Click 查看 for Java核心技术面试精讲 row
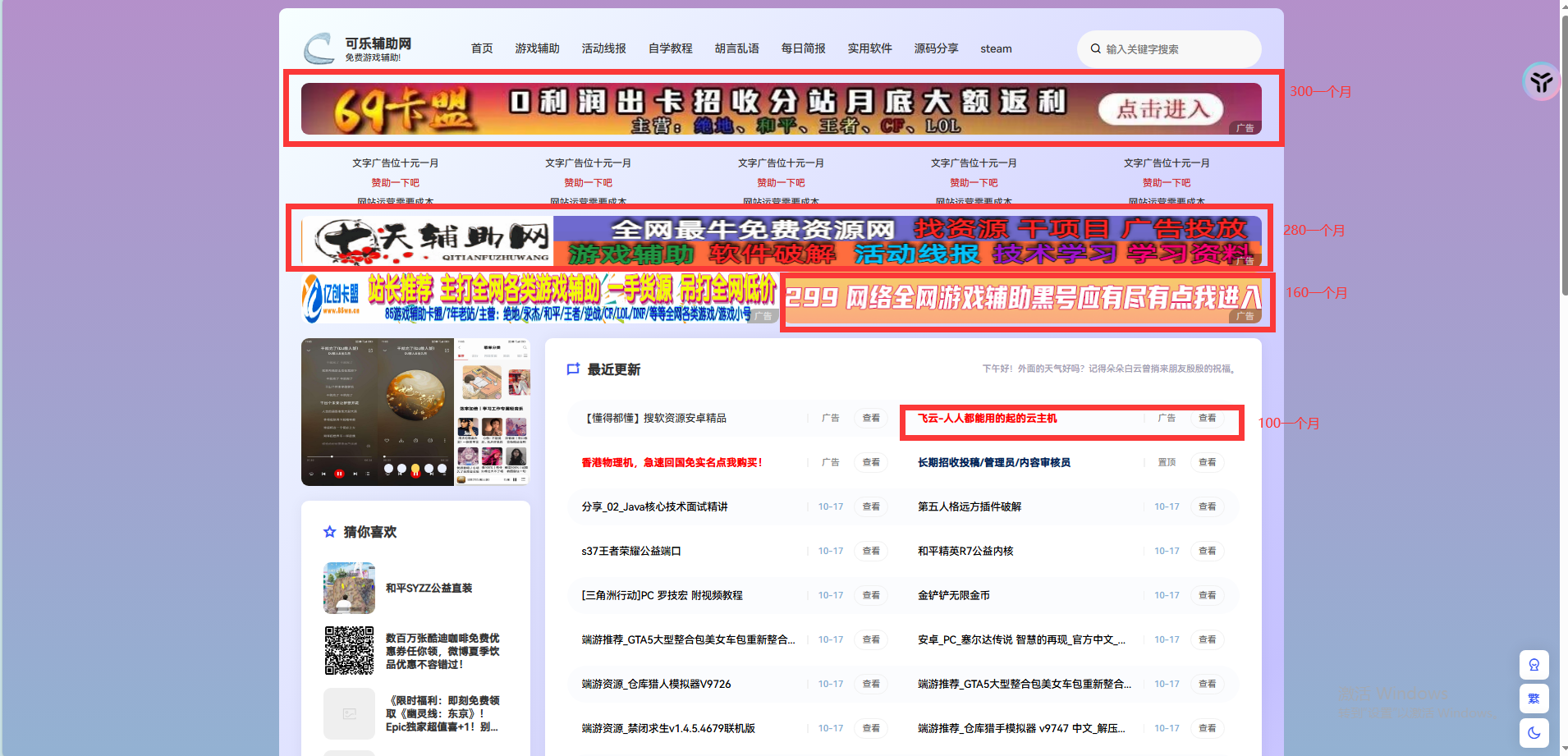1568x756 pixels. click(x=871, y=506)
